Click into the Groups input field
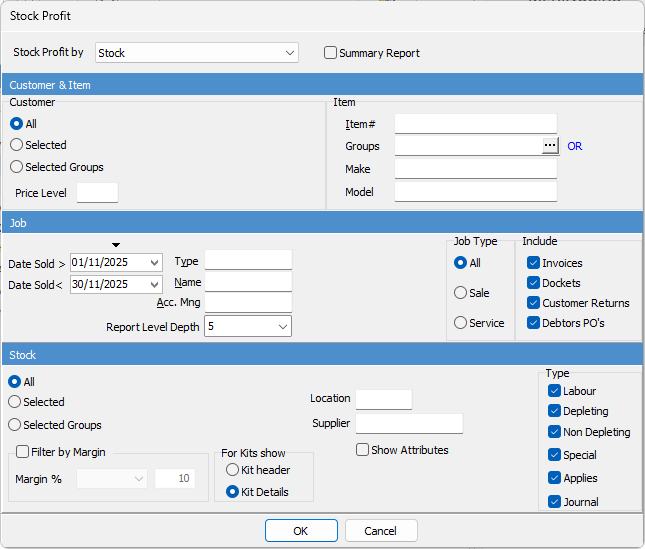 coord(468,146)
